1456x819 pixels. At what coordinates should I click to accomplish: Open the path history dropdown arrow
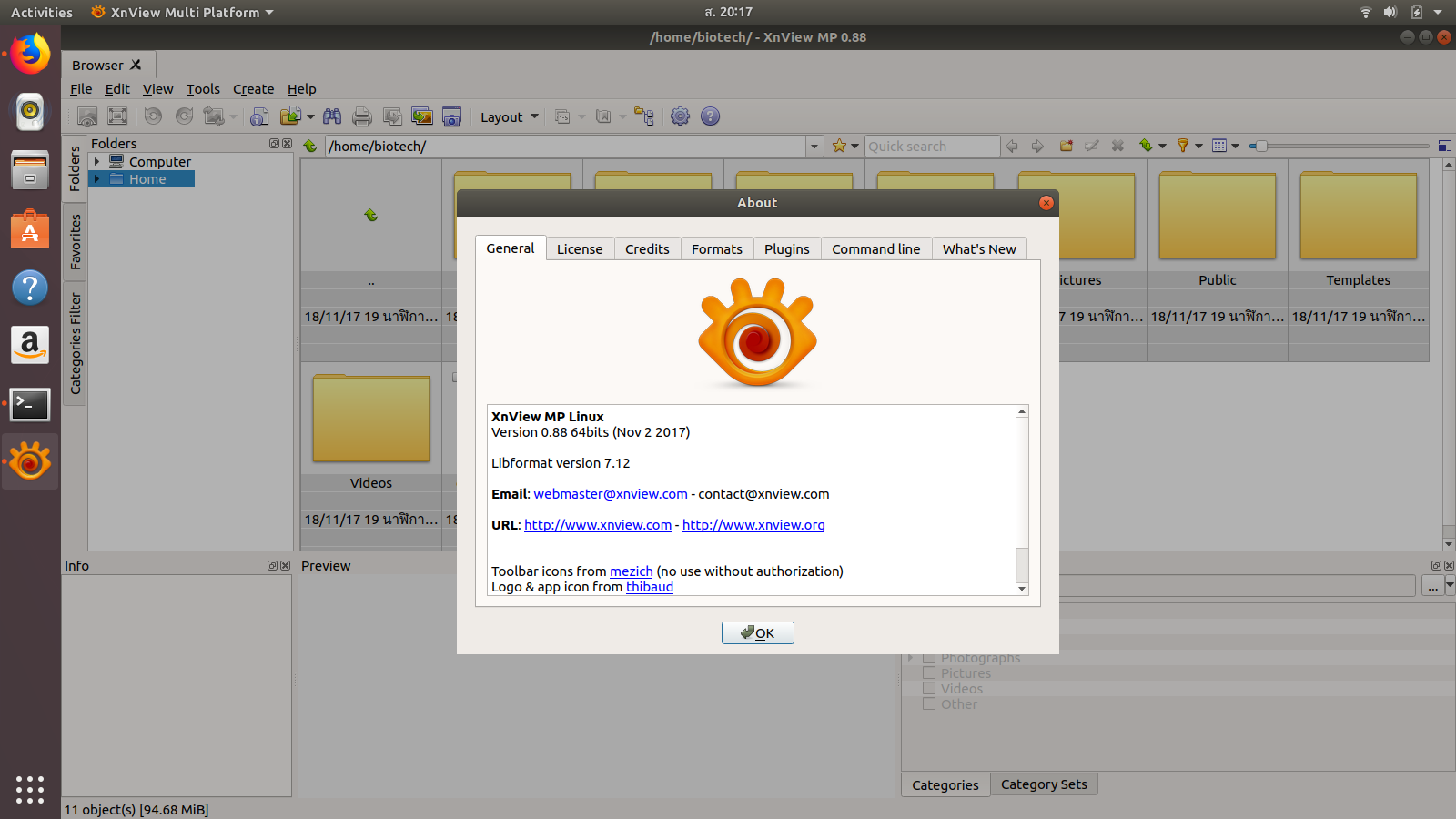point(814,147)
